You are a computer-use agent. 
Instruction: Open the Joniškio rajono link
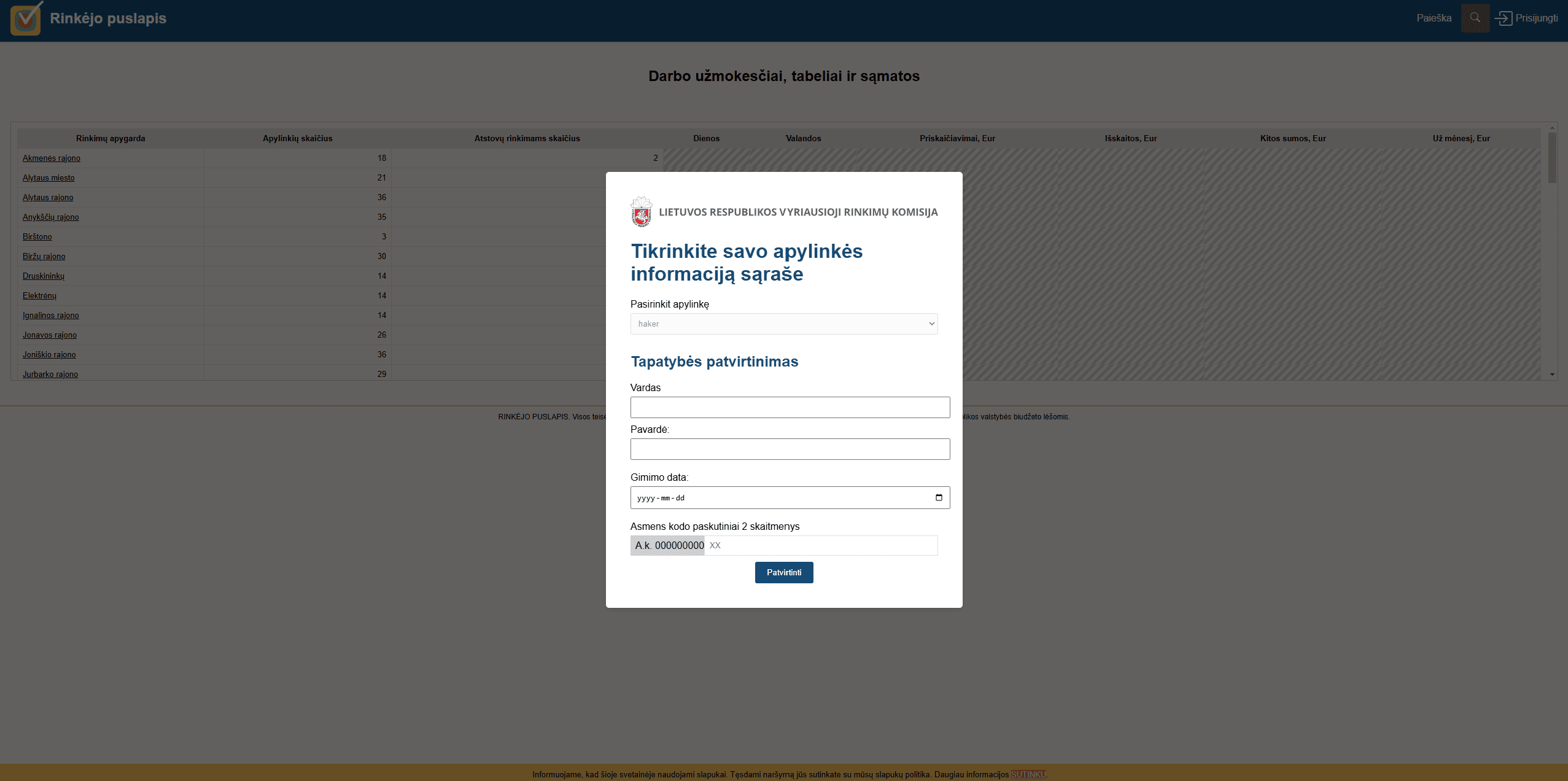click(49, 354)
